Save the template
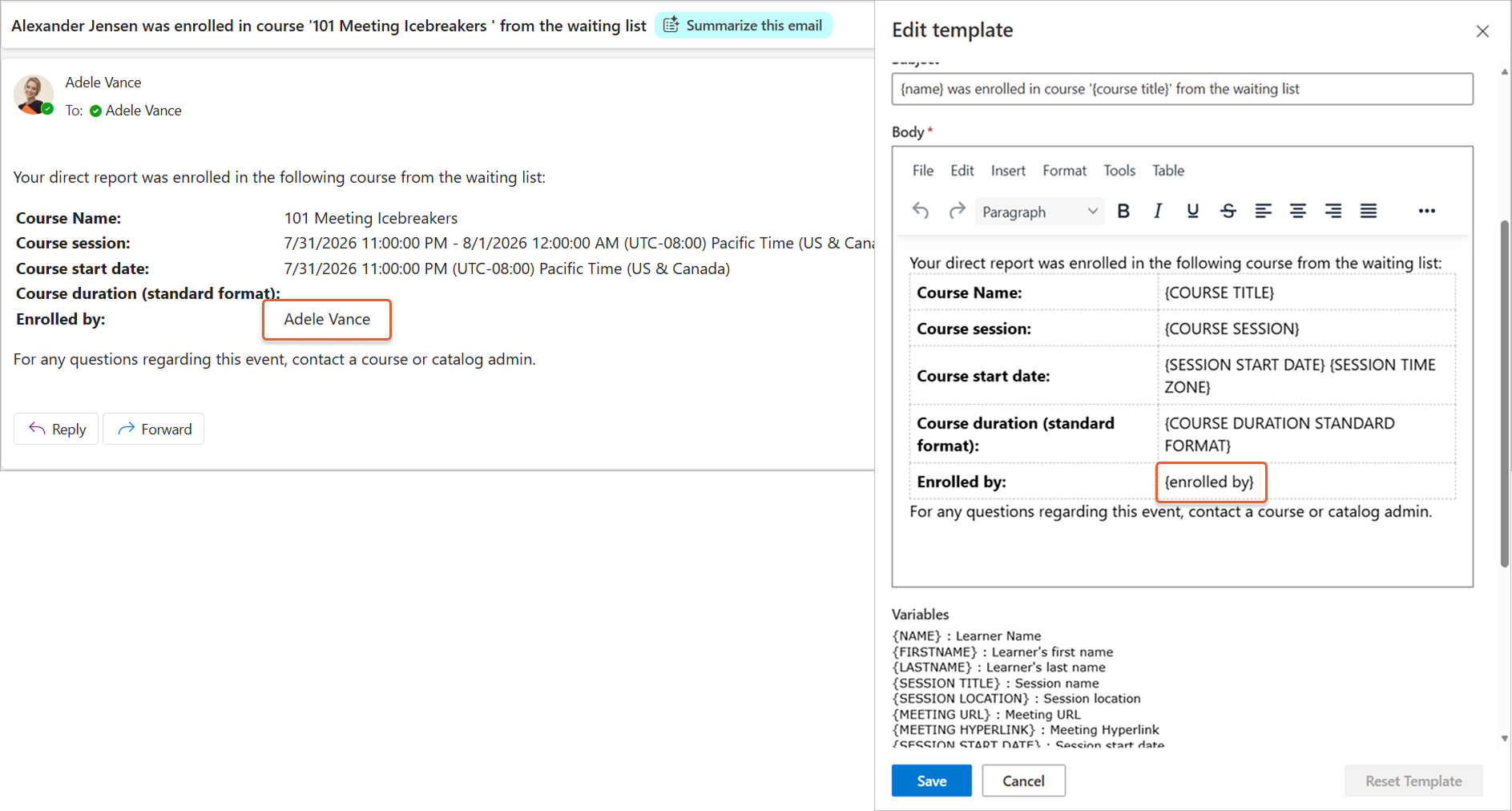 [932, 781]
